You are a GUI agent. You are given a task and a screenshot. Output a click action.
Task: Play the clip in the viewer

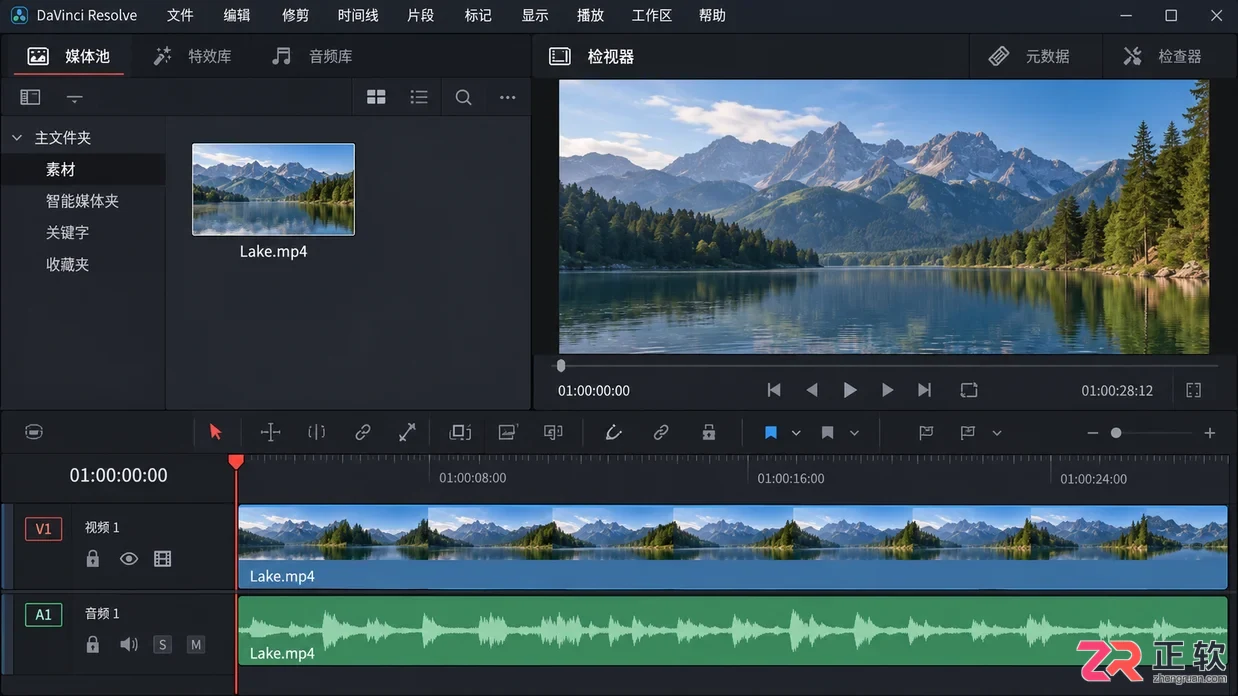click(x=850, y=390)
